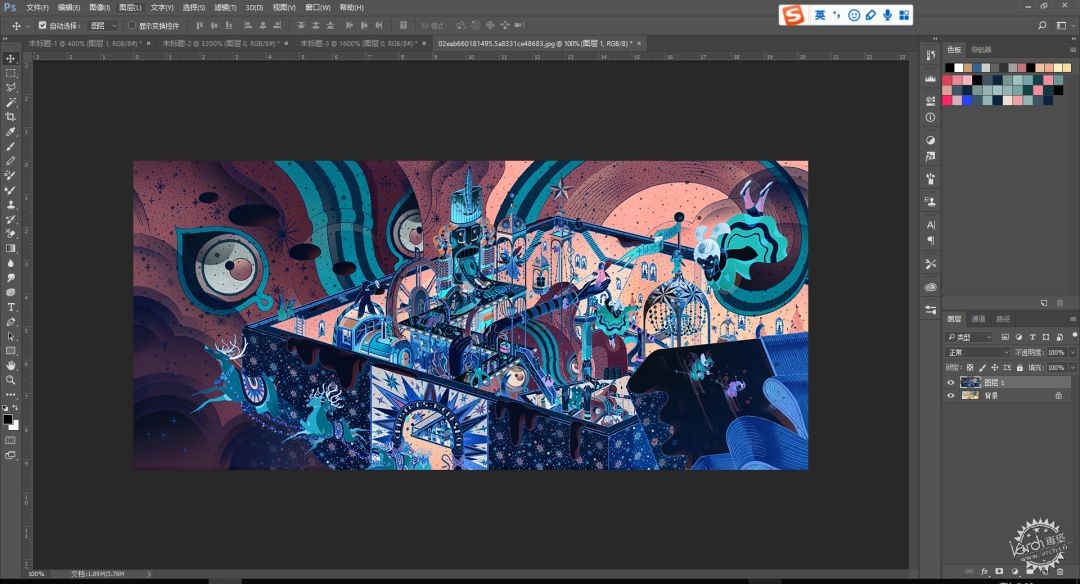1080x584 pixels.
Task: Close the 未标题-2 document tab
Action: click(287, 43)
